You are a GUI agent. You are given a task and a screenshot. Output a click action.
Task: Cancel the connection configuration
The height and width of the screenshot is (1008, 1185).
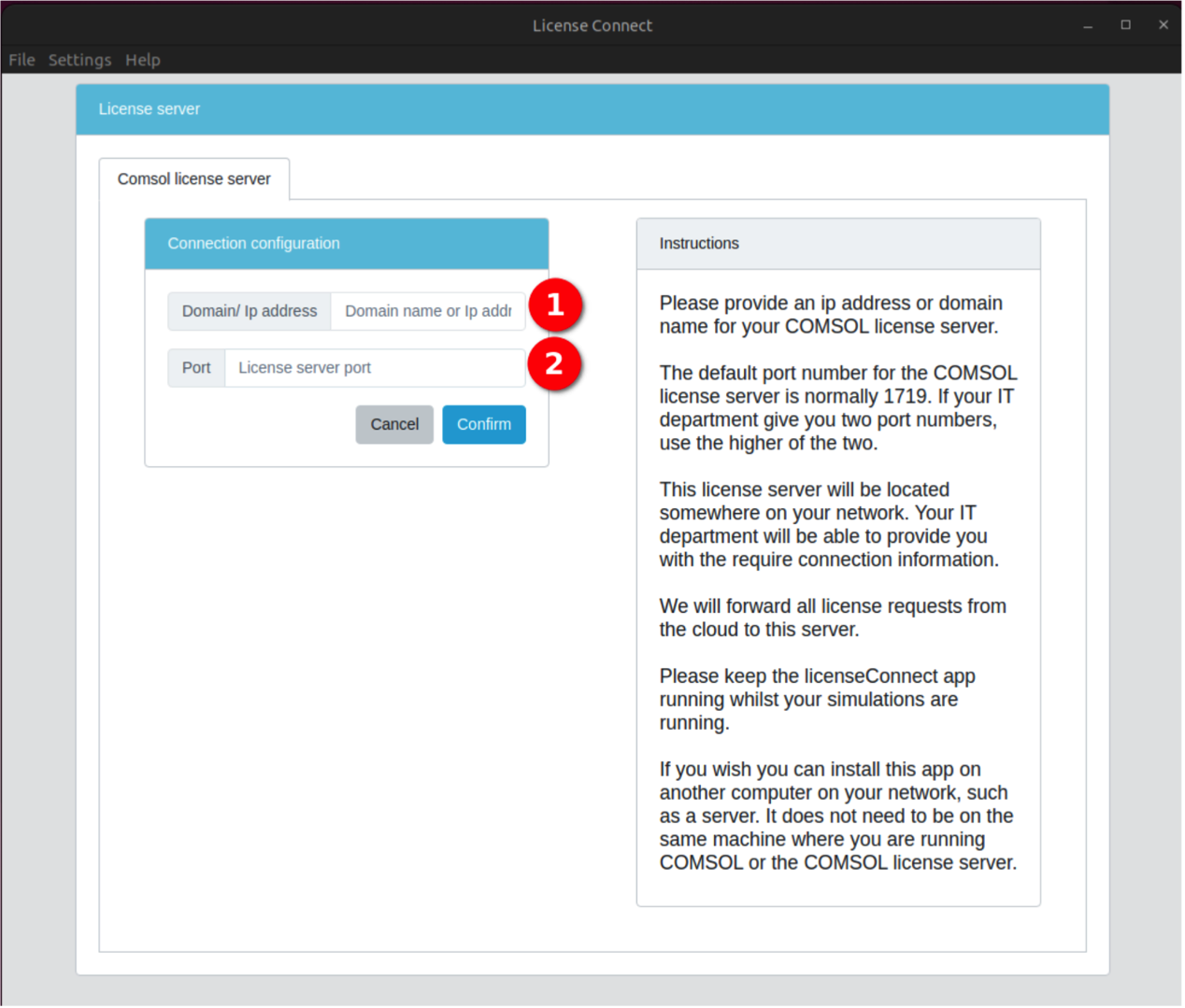pyautogui.click(x=394, y=424)
